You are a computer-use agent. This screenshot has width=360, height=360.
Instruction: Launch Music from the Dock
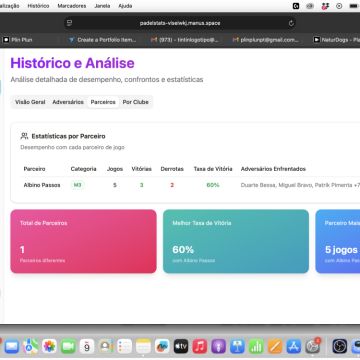200,347
